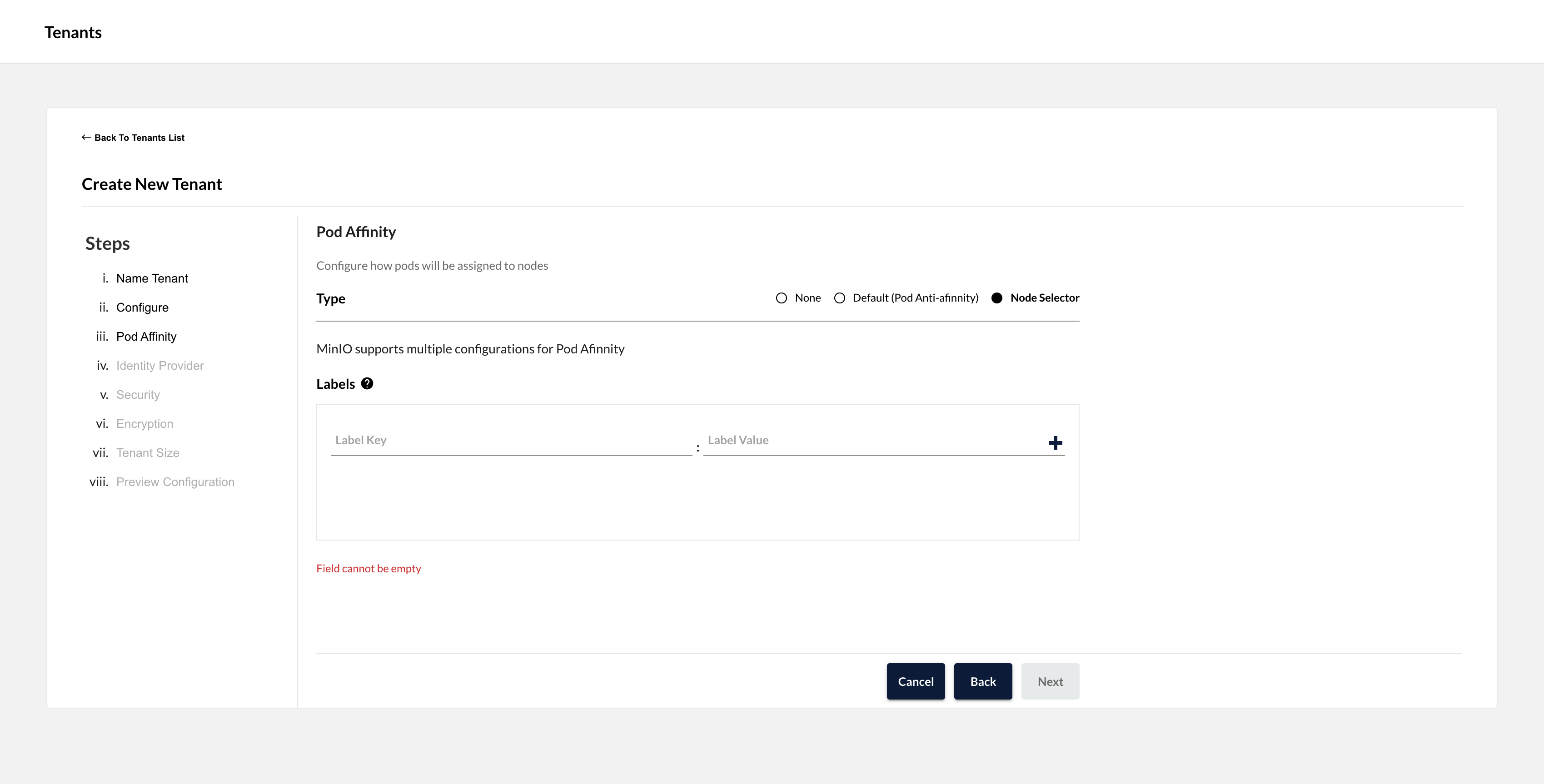Viewport: 1544px width, 784px height.
Task: Click the Next button
Action: tap(1050, 681)
